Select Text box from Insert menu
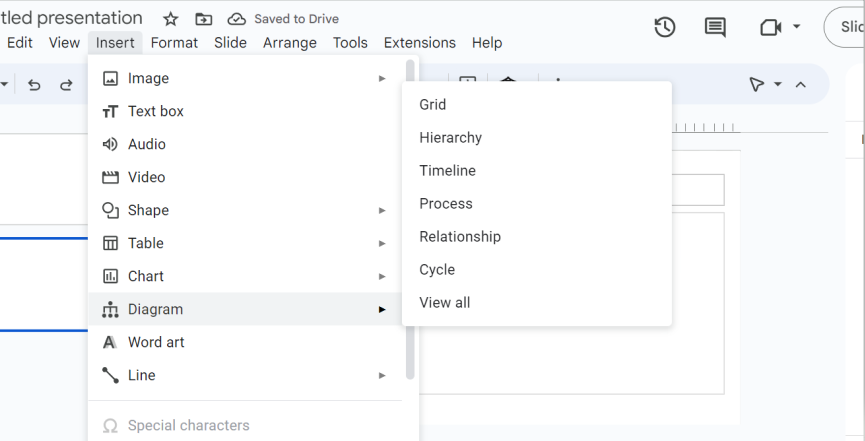Image resolution: width=865 pixels, height=441 pixels. click(155, 111)
